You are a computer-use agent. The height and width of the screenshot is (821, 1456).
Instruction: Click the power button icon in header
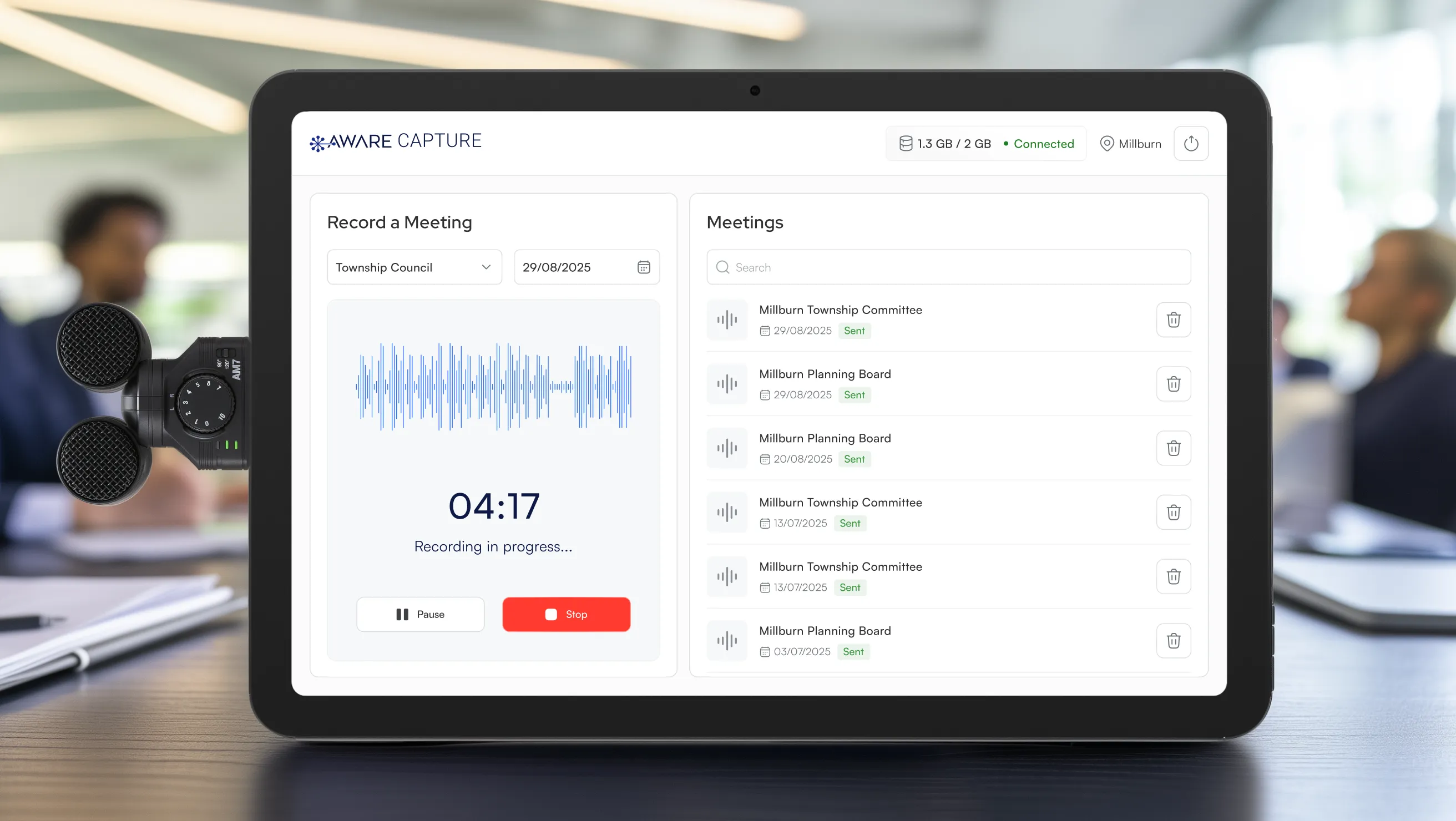pos(1190,144)
